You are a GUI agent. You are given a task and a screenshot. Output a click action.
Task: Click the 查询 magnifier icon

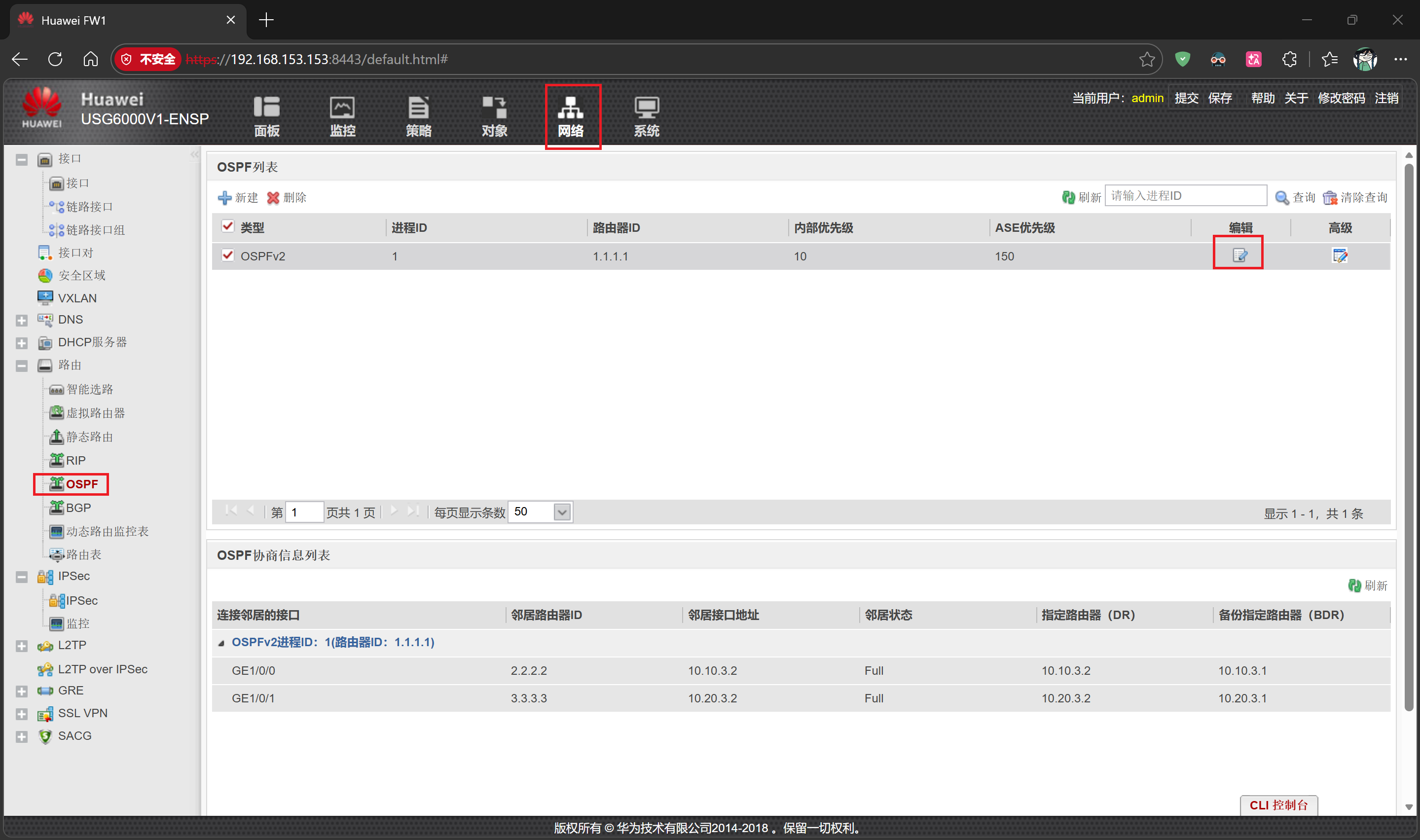coord(1281,198)
